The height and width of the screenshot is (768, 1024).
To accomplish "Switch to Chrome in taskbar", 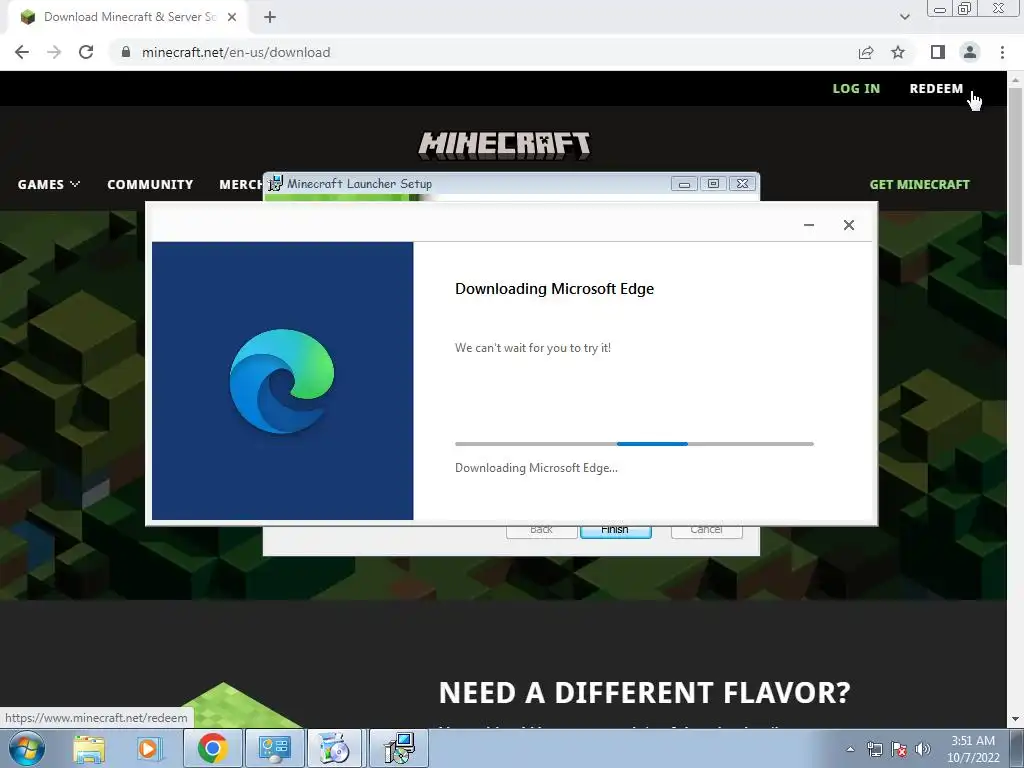I will coord(212,748).
